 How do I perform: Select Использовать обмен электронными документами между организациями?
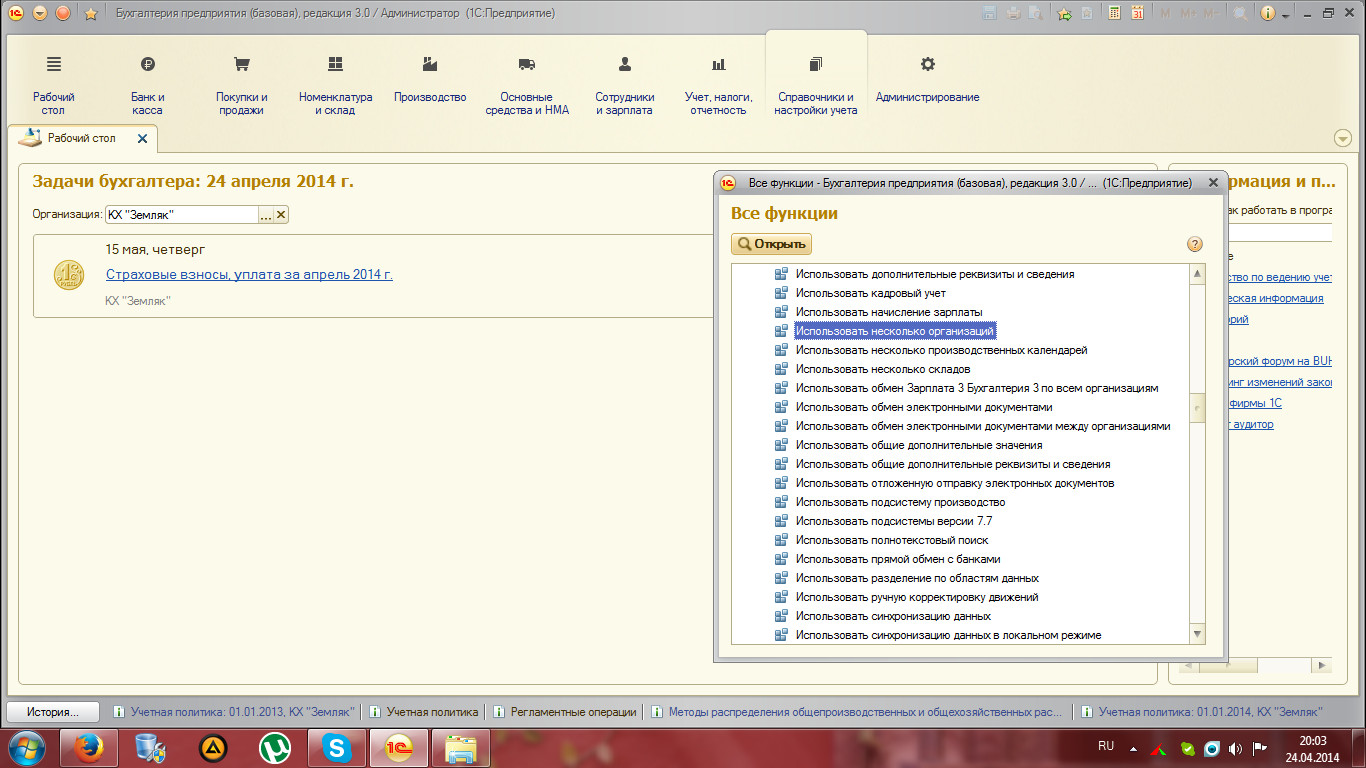click(x=983, y=426)
